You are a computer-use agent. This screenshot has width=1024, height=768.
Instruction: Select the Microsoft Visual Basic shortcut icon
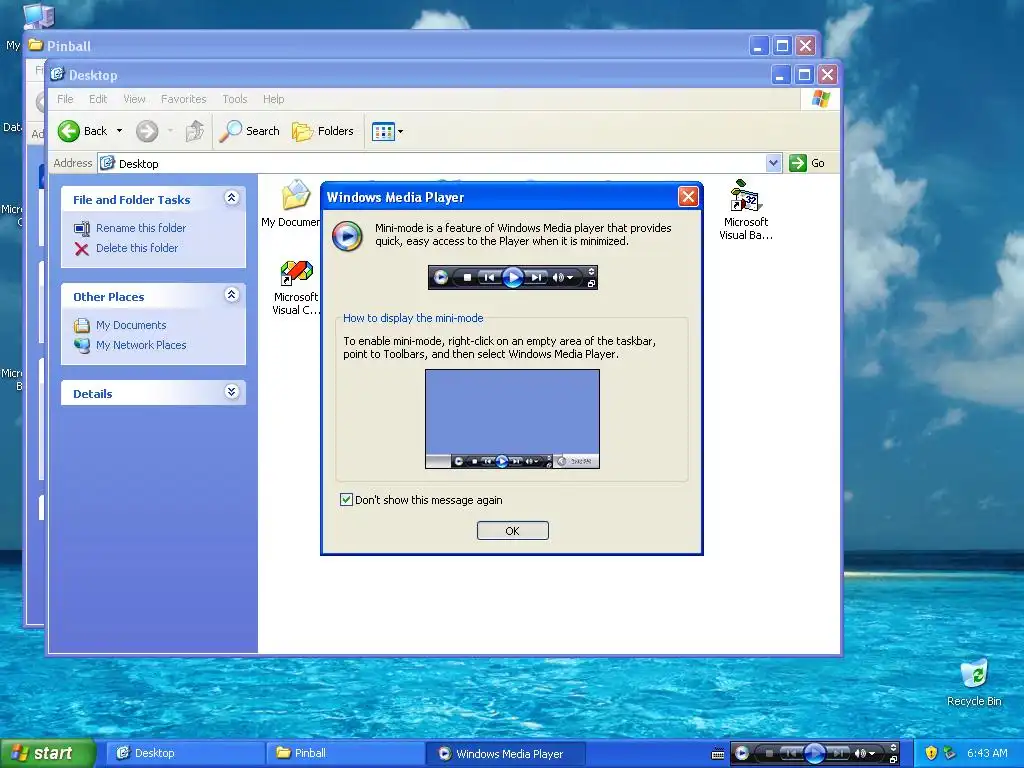(745, 195)
